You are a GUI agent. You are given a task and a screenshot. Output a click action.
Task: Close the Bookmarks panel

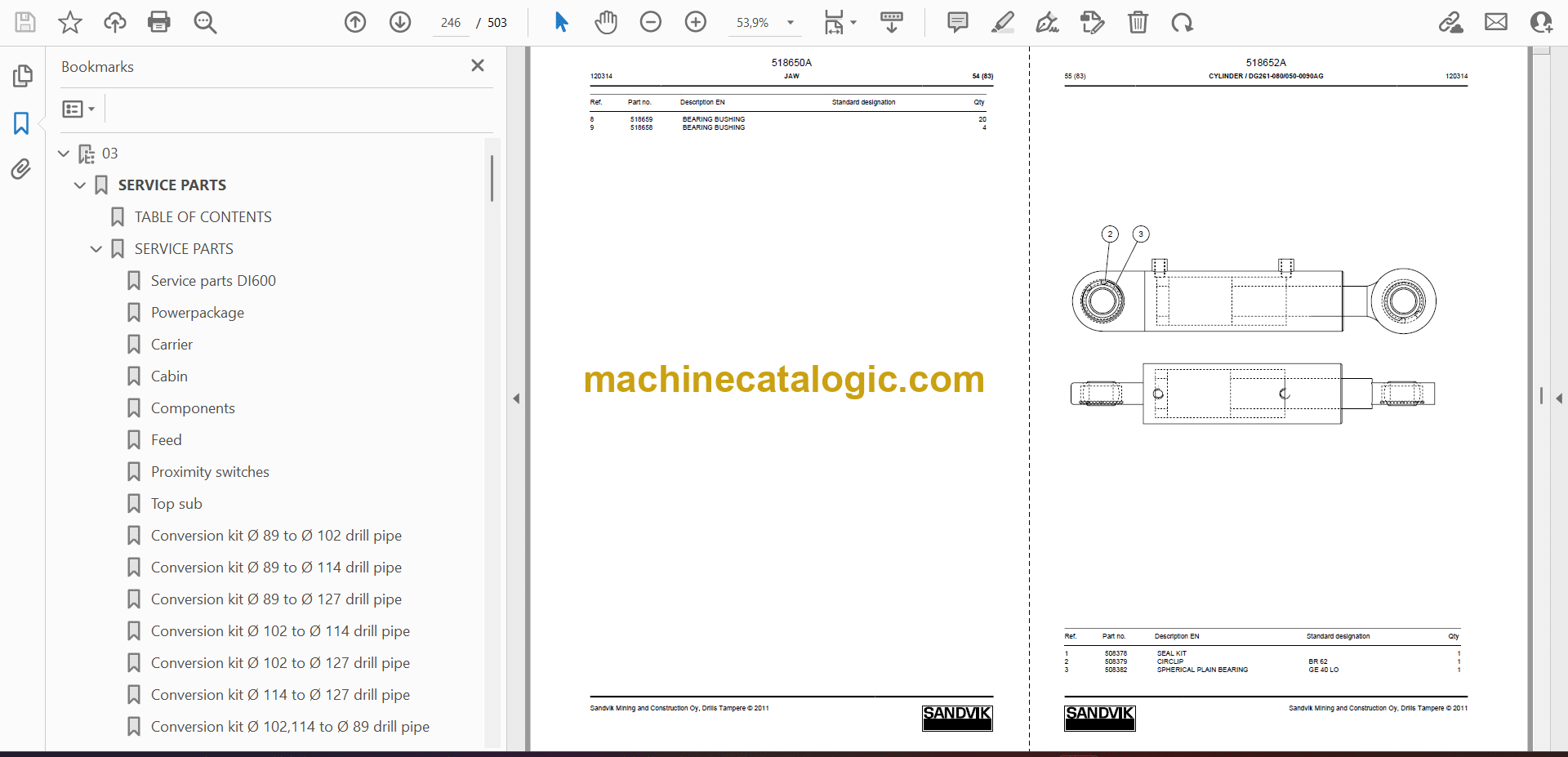point(478,65)
